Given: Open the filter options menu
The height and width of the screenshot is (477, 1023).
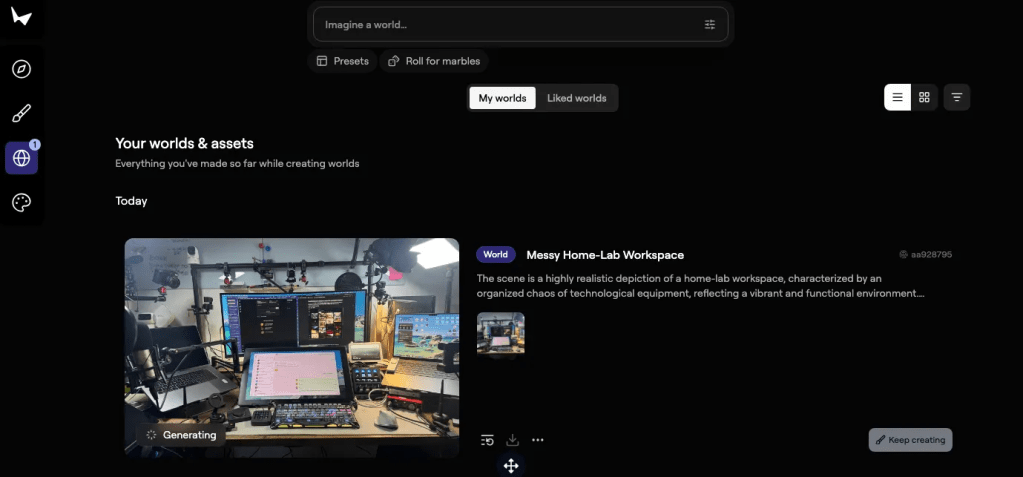Looking at the screenshot, I should pyautogui.click(x=957, y=97).
